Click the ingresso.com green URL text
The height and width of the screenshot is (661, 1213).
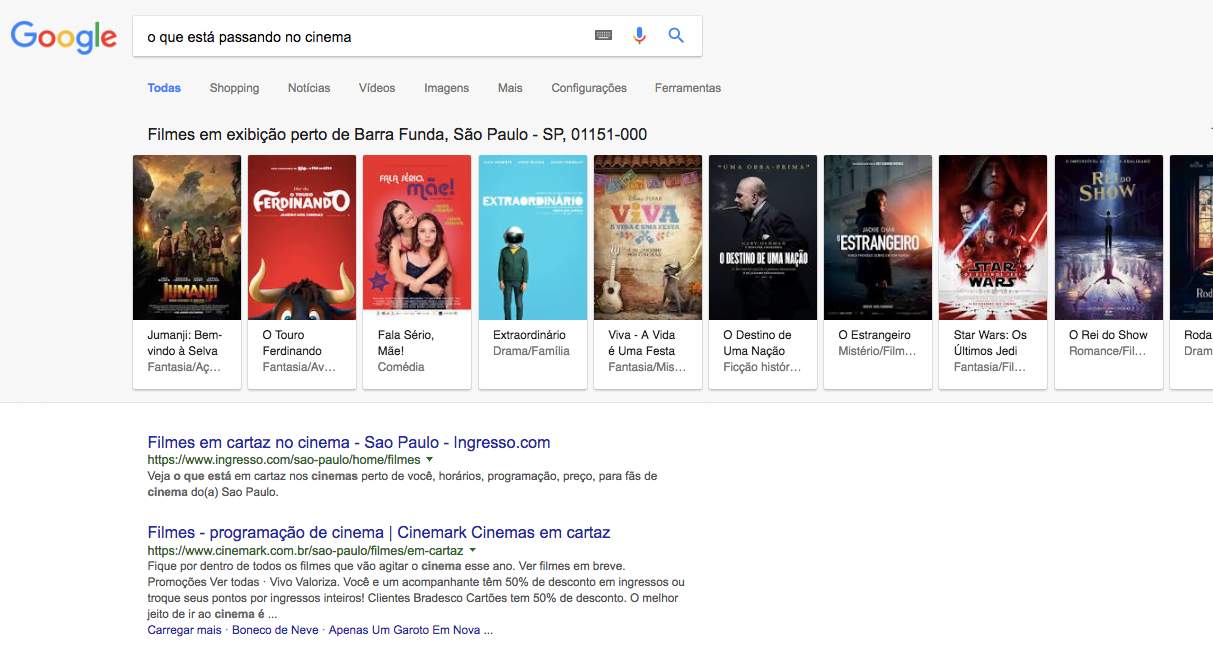pos(284,460)
